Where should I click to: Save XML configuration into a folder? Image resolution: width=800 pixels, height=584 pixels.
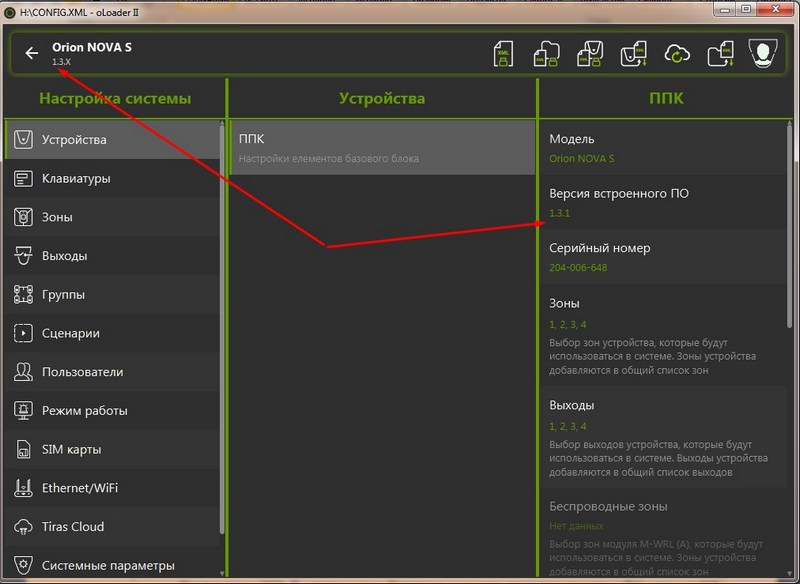click(546, 54)
